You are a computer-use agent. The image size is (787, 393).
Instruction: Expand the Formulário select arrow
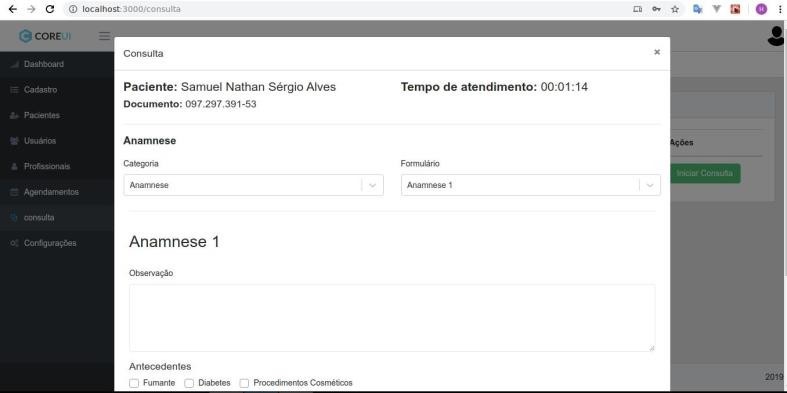click(650, 185)
